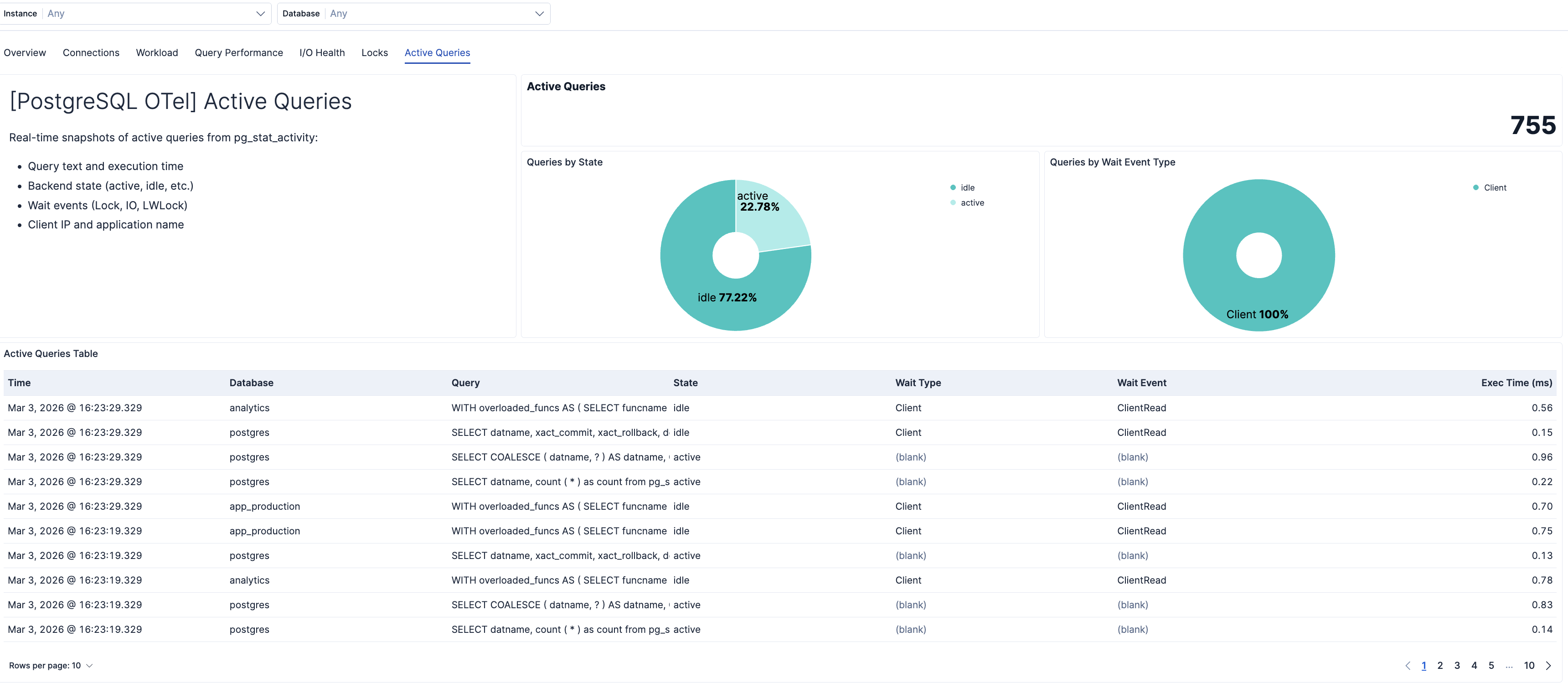Switch to the Overview tab
Image resolution: width=1568 pixels, height=683 pixels.
pos(24,52)
